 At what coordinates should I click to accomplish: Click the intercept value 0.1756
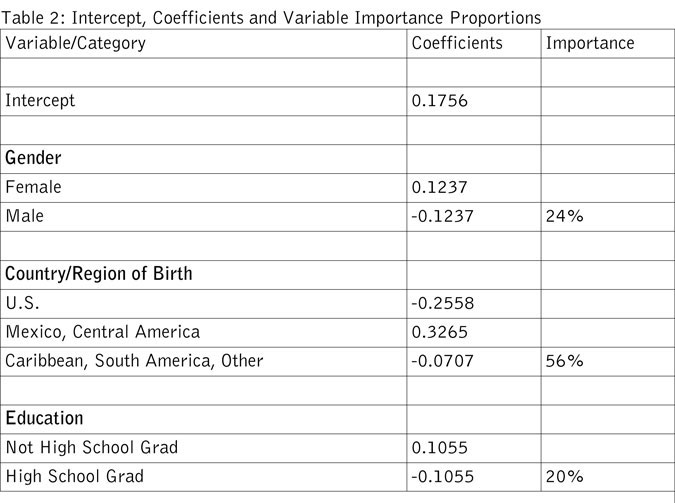438,101
